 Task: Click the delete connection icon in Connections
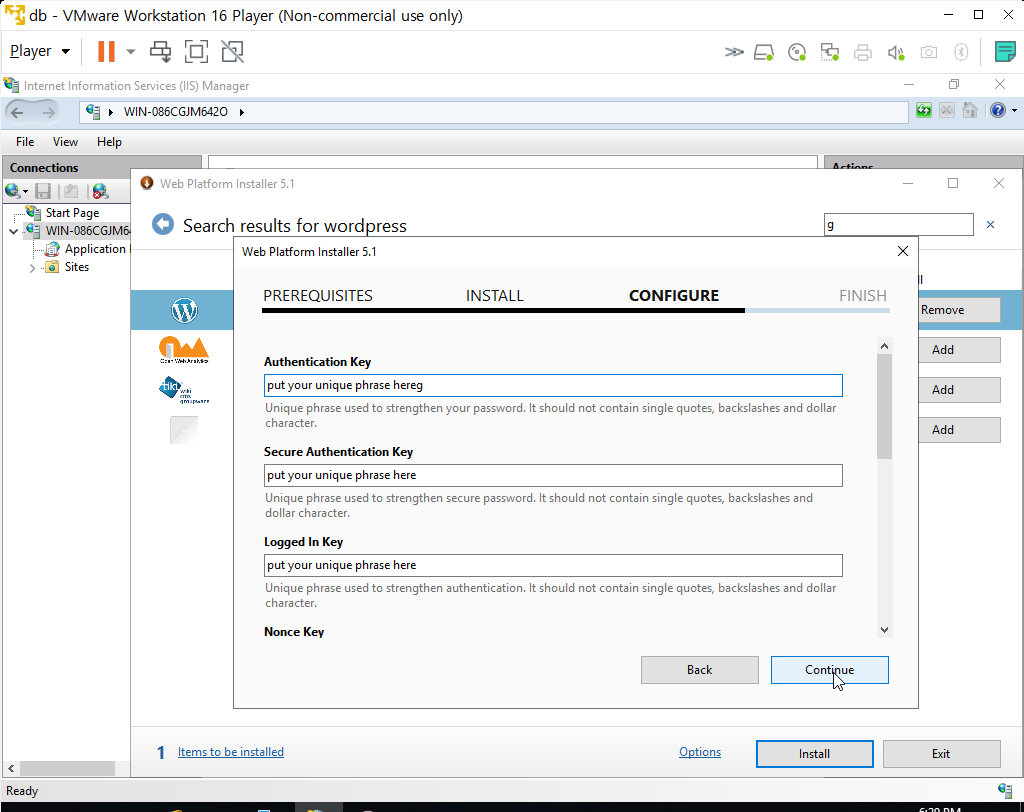point(100,191)
